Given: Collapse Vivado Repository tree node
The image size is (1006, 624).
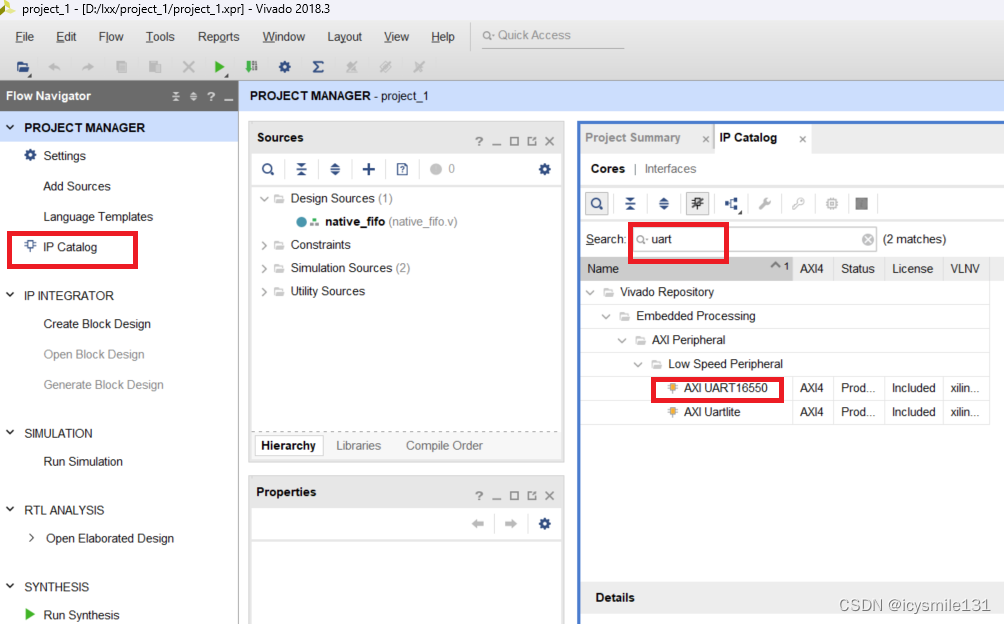Looking at the screenshot, I should [591, 292].
